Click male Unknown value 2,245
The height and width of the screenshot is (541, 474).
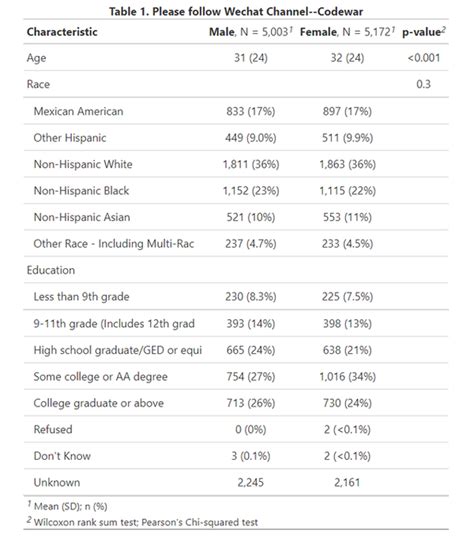pyautogui.click(x=250, y=482)
